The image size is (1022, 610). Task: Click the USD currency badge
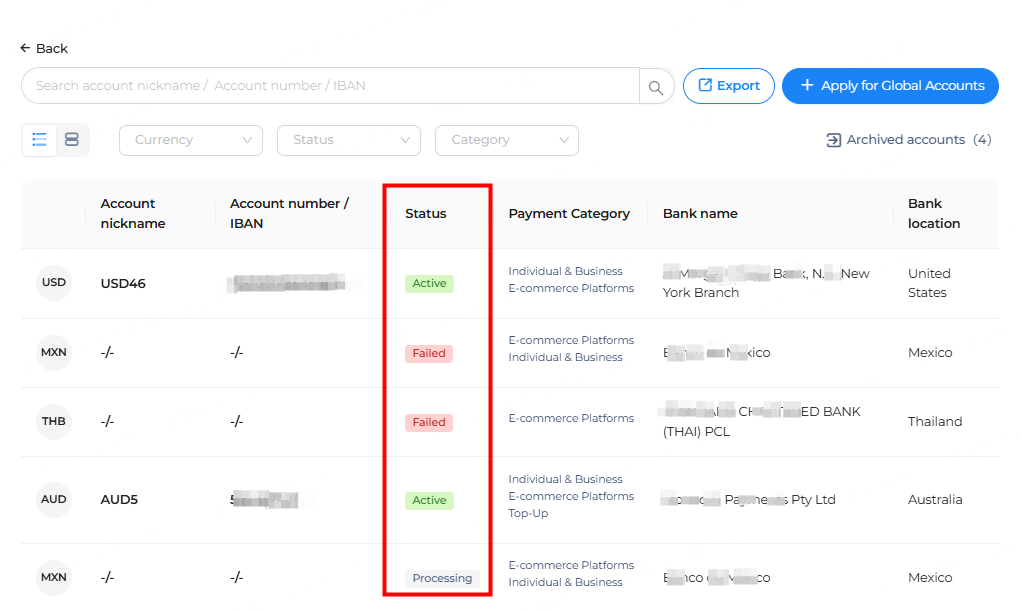coord(53,282)
